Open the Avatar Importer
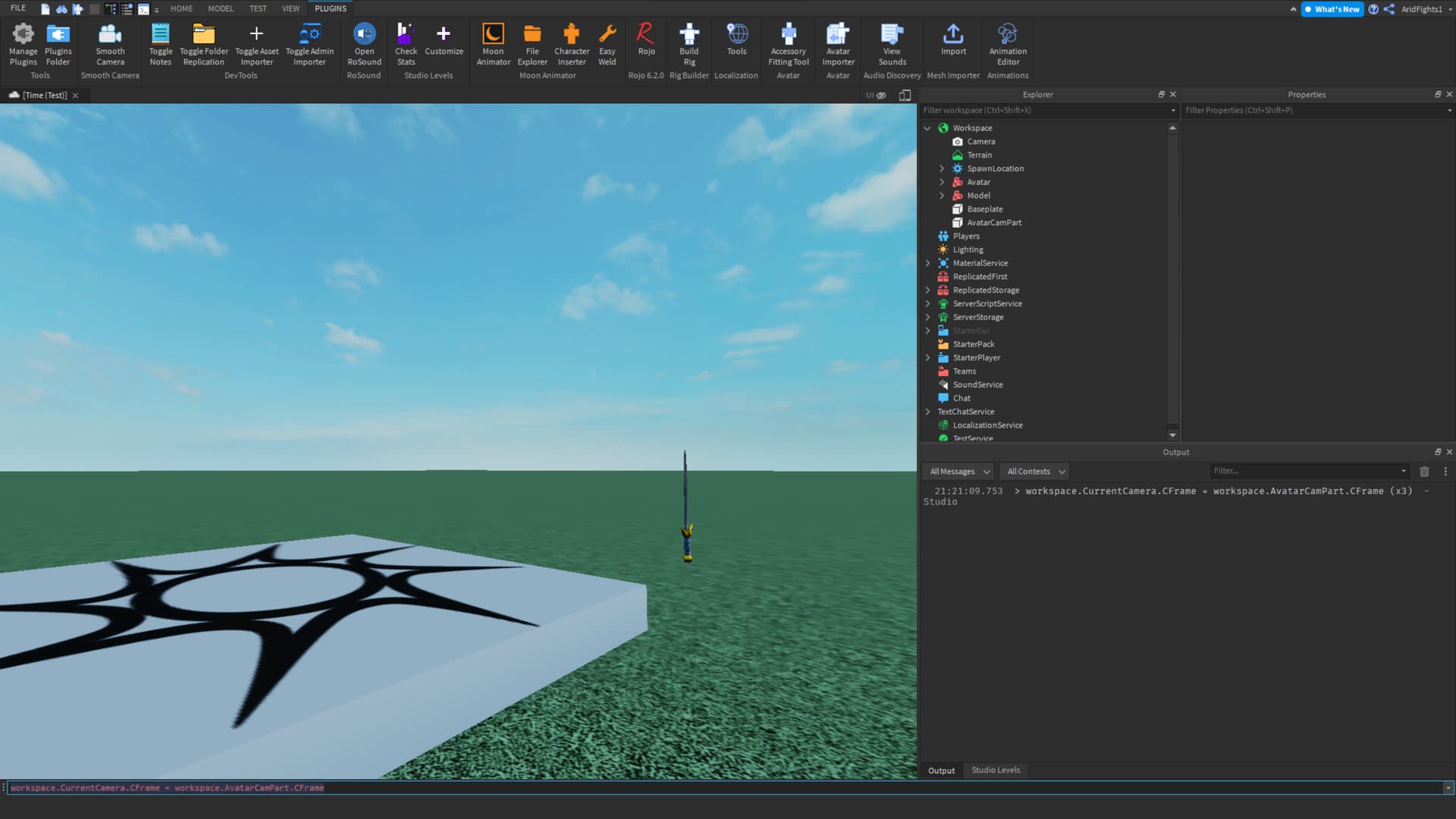The image size is (1456, 819). click(837, 43)
